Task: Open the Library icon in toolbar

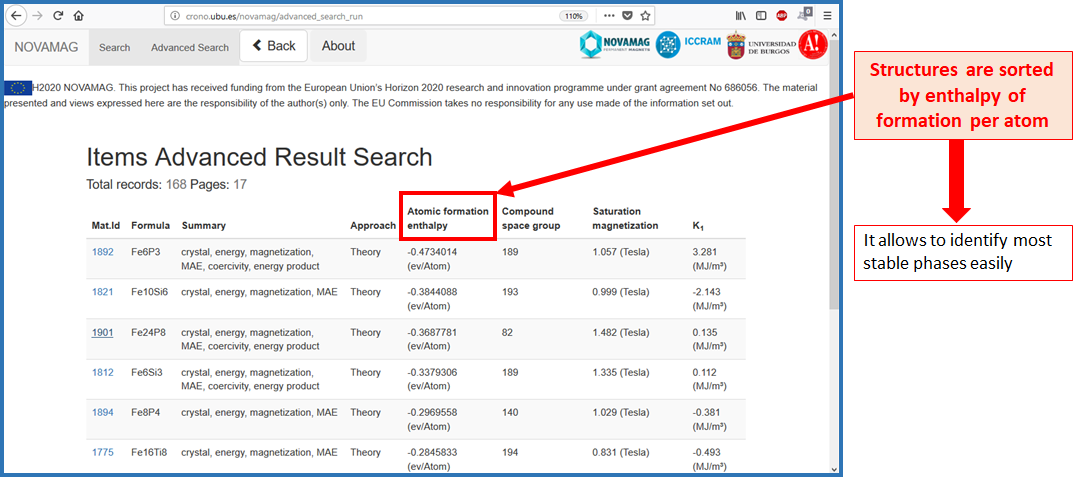Action: pyautogui.click(x=741, y=16)
